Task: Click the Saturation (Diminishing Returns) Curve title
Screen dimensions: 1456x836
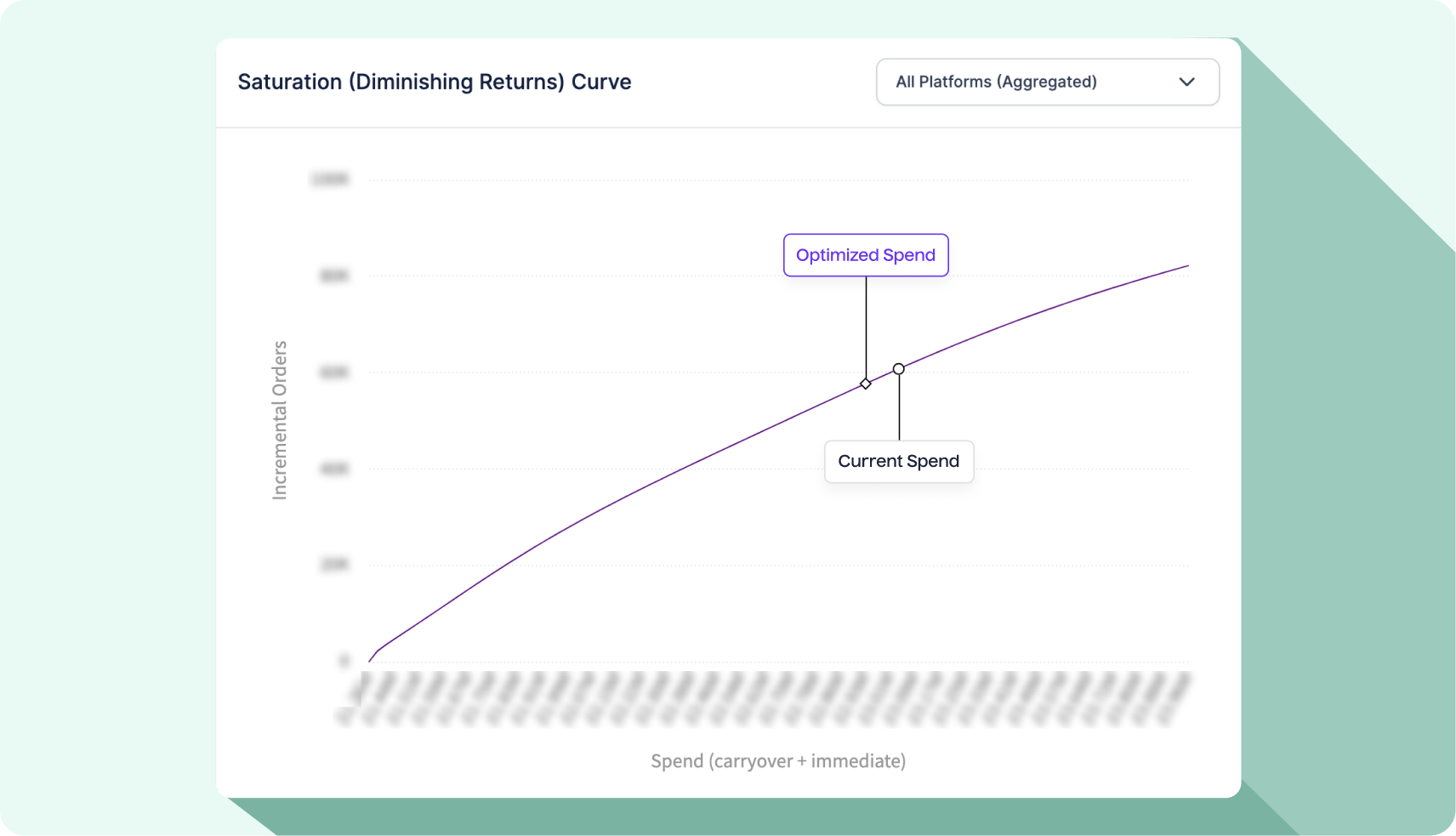Action: coord(435,82)
